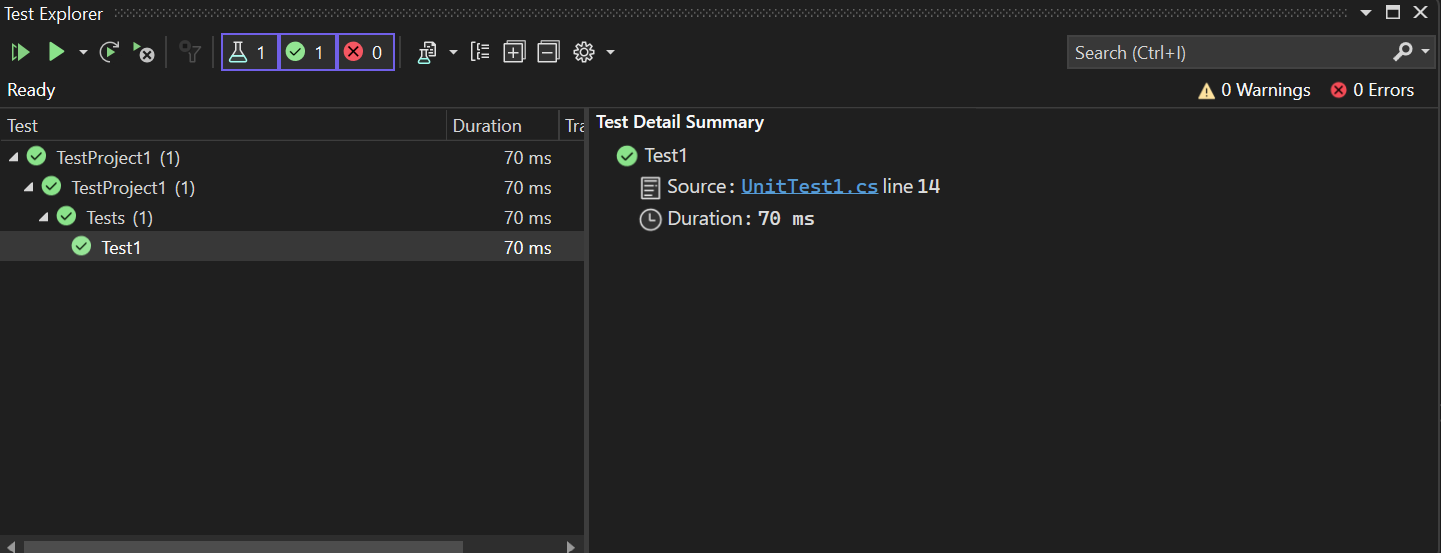Open the UnitTest1.cs source link

809,187
